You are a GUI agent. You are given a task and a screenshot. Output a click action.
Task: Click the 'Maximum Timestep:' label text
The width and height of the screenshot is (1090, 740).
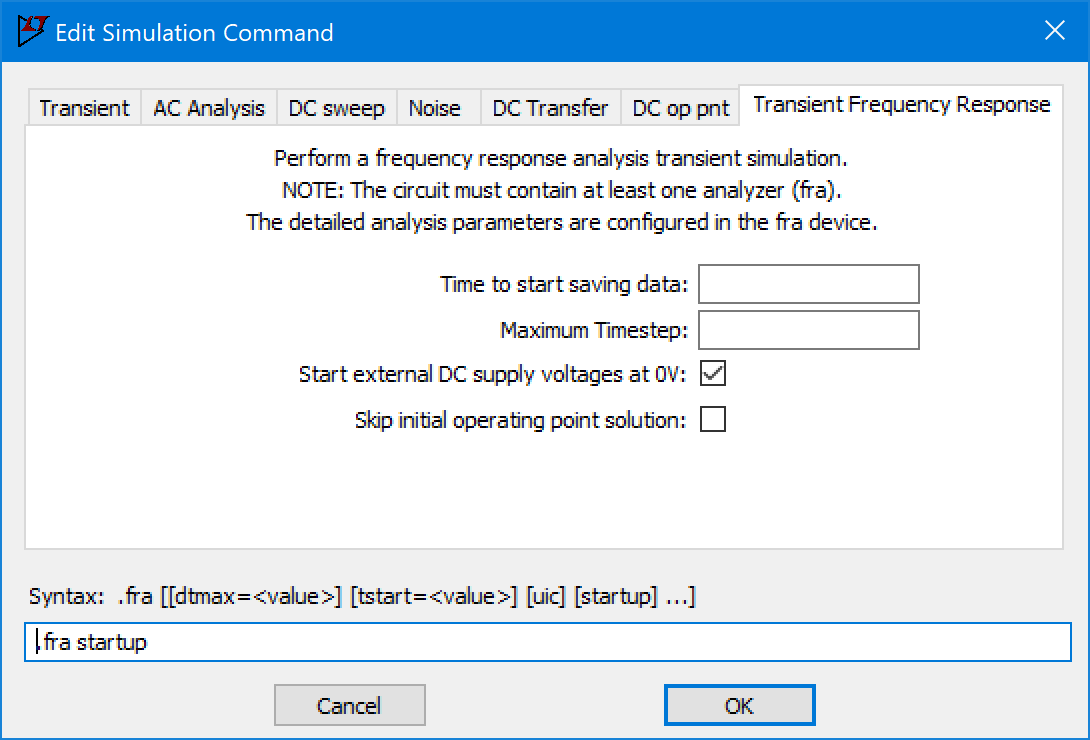click(594, 330)
